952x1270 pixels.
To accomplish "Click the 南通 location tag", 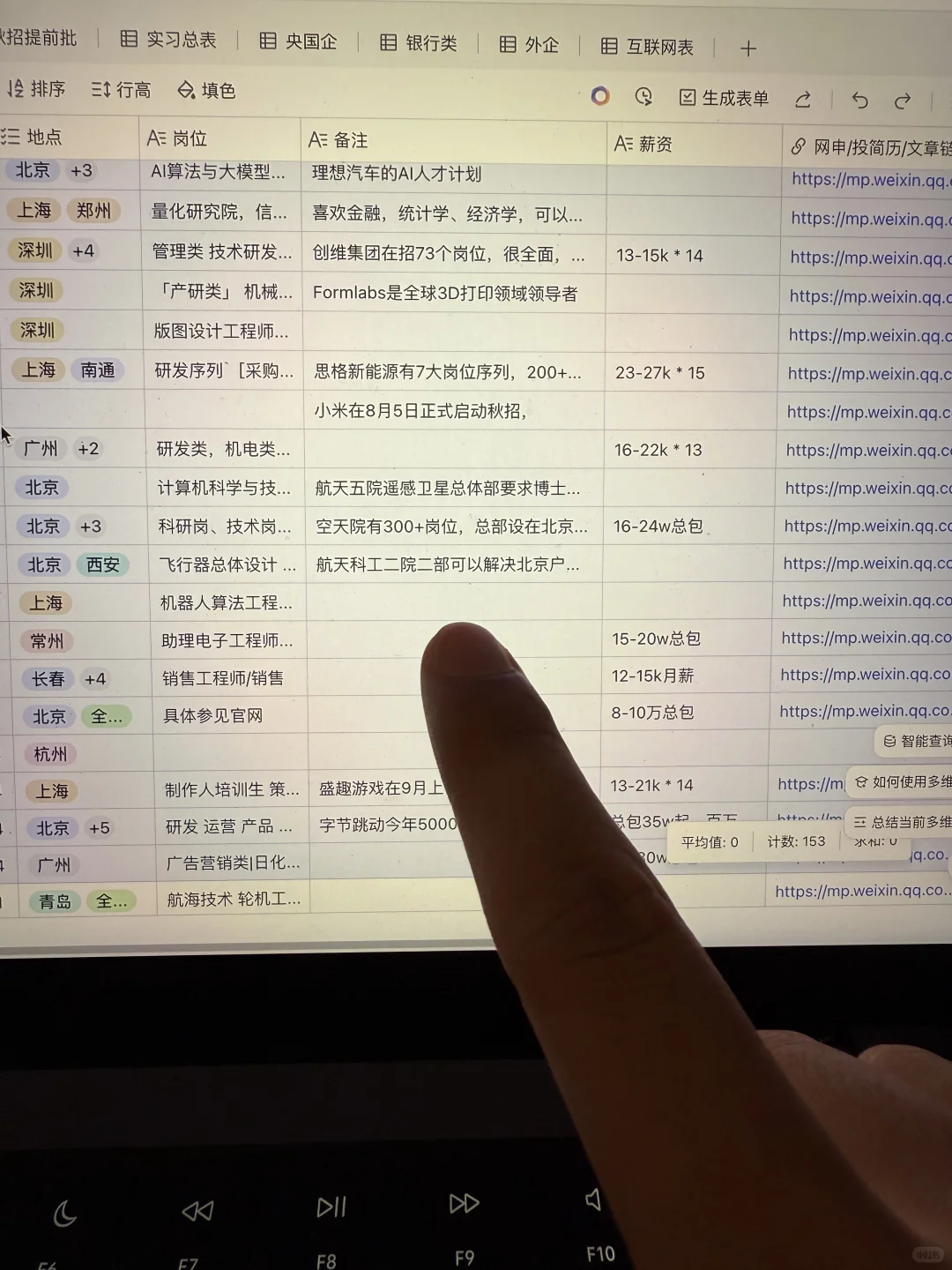I will [x=98, y=370].
